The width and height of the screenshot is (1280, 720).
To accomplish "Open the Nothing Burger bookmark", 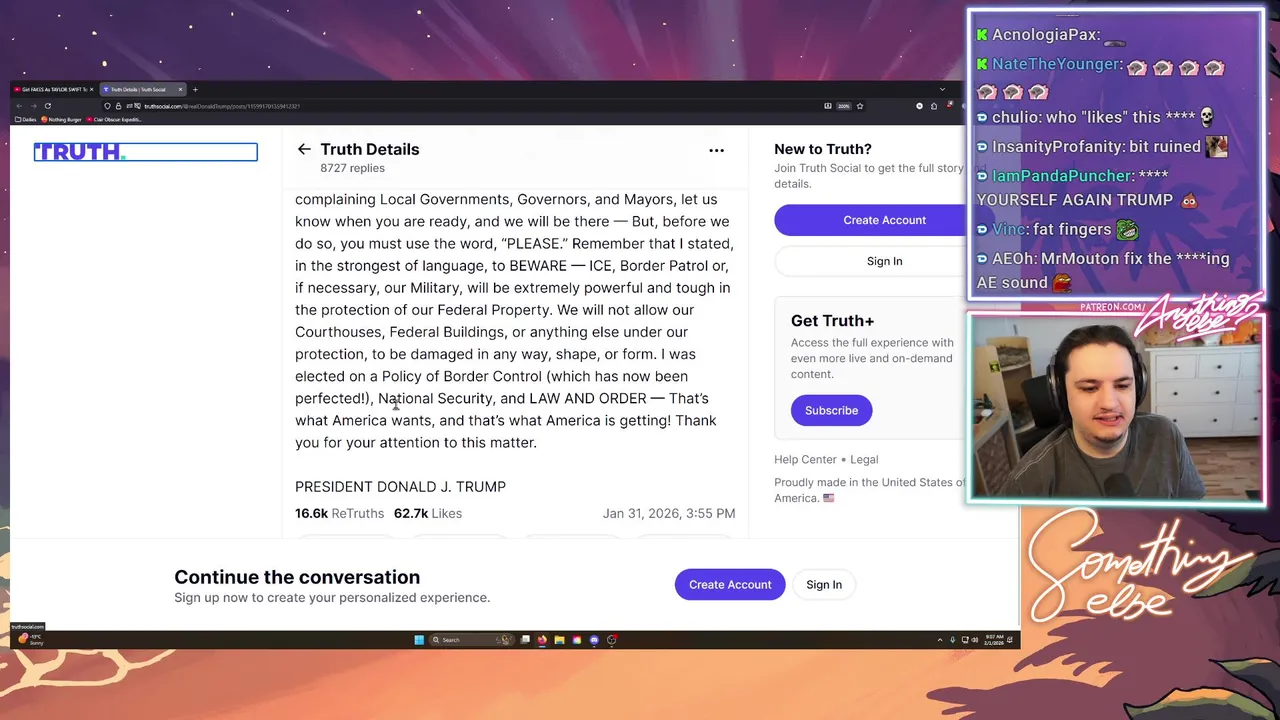I will click(x=61, y=119).
